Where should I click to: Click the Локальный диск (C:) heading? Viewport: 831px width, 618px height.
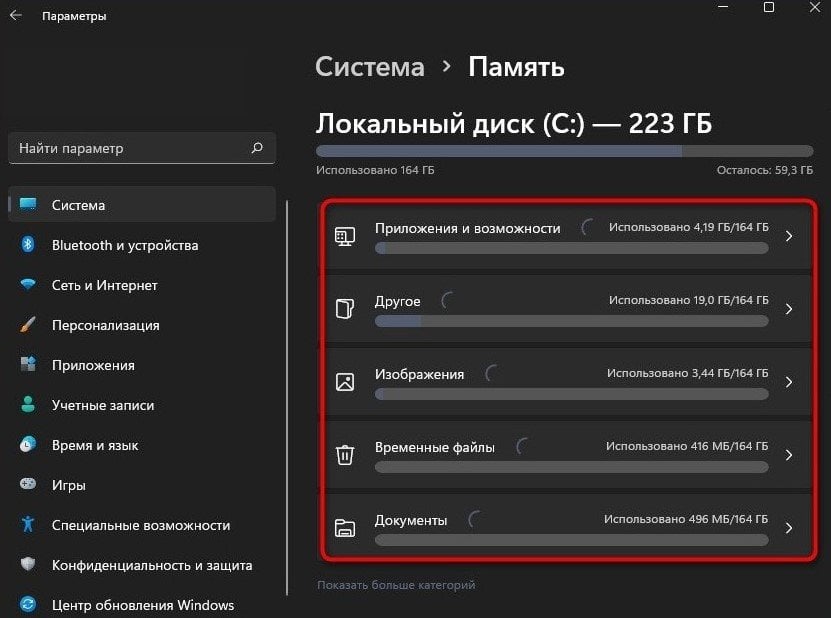click(x=514, y=123)
